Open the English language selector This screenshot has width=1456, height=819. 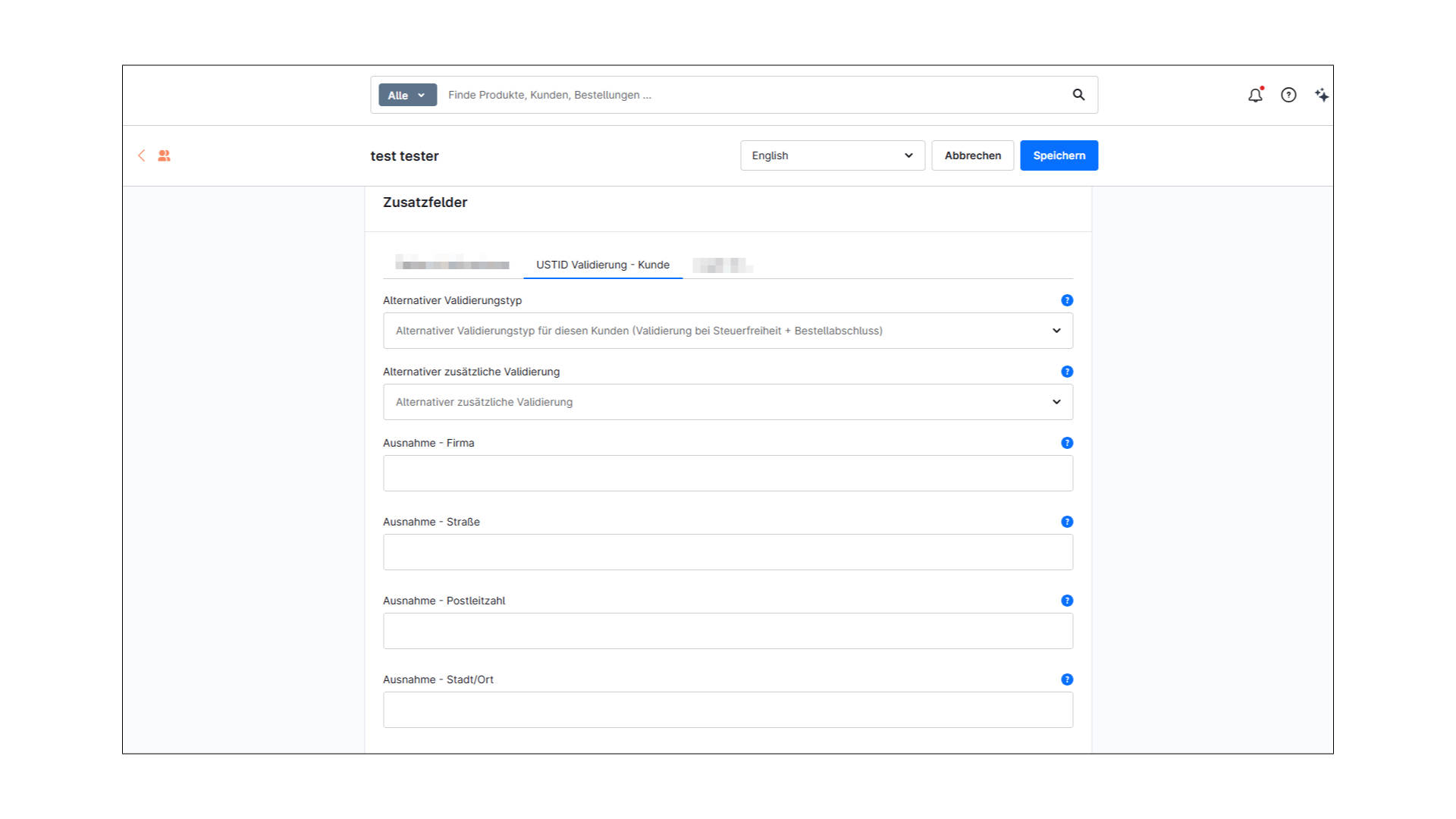point(832,155)
